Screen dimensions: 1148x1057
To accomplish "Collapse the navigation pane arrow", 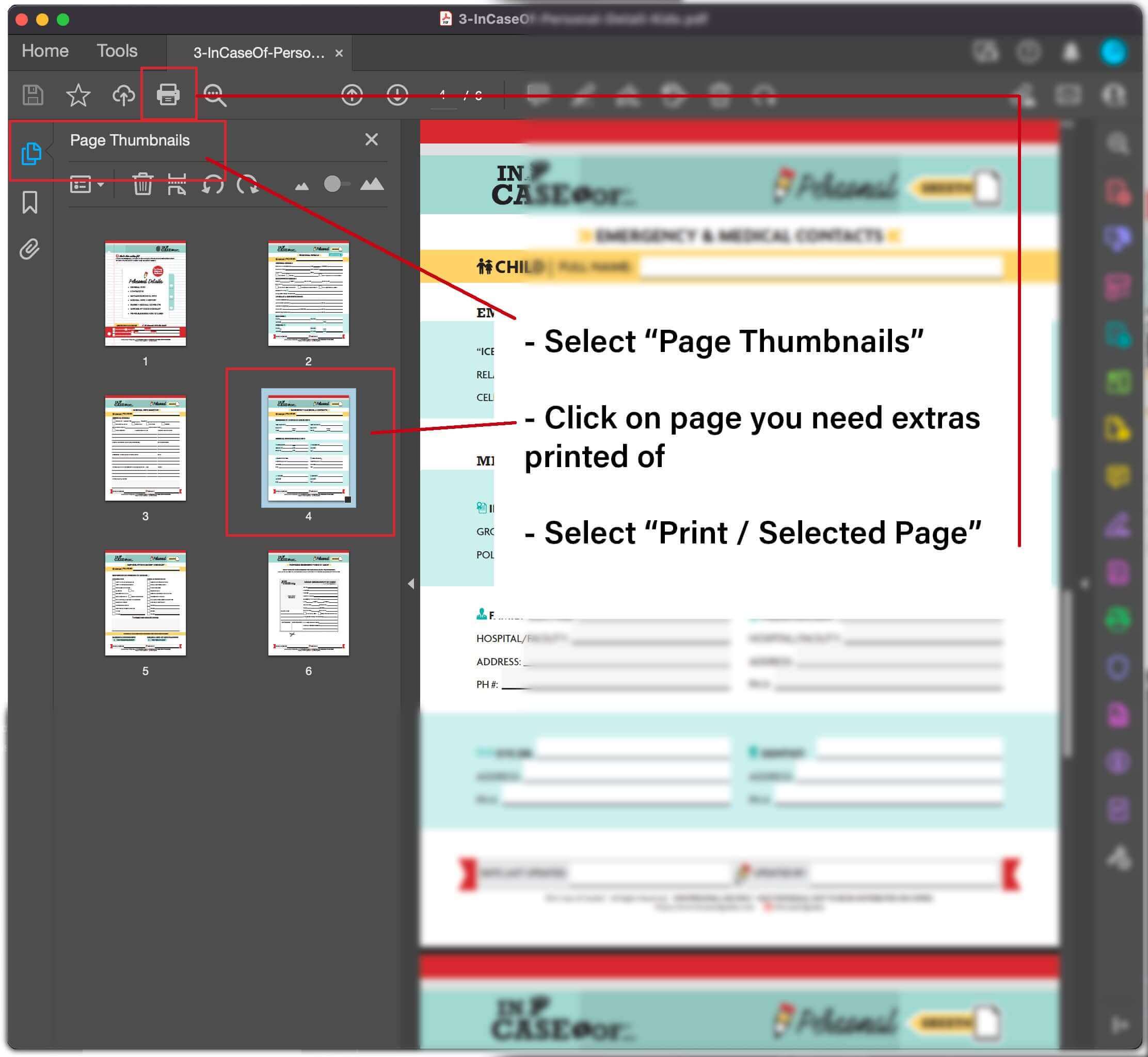I will tap(411, 584).
